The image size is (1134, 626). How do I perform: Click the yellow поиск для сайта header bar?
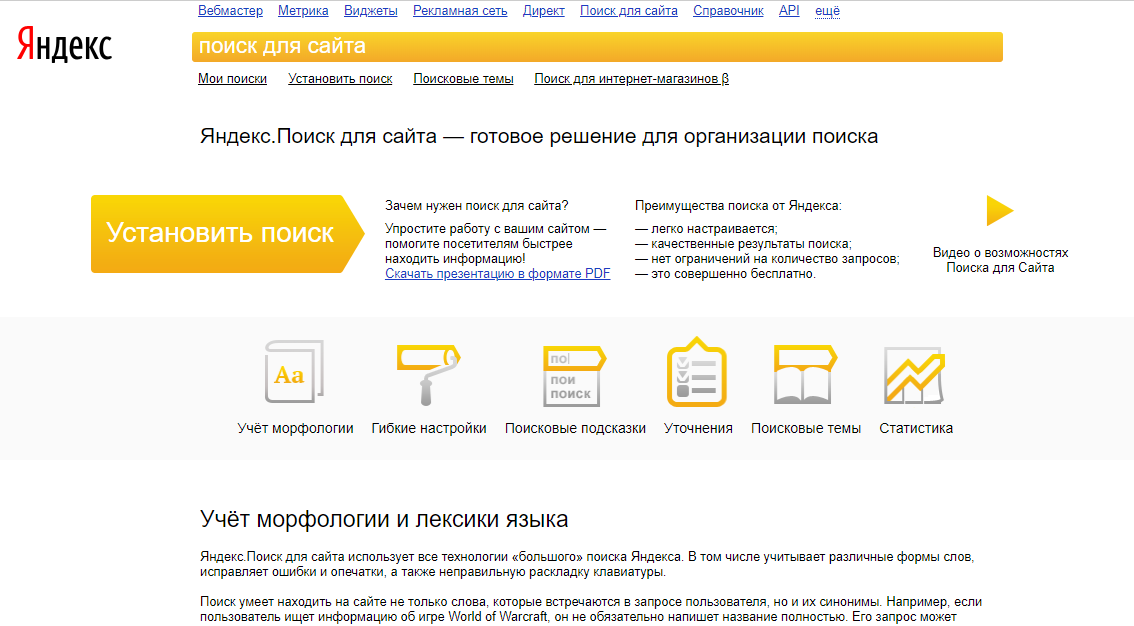[597, 47]
